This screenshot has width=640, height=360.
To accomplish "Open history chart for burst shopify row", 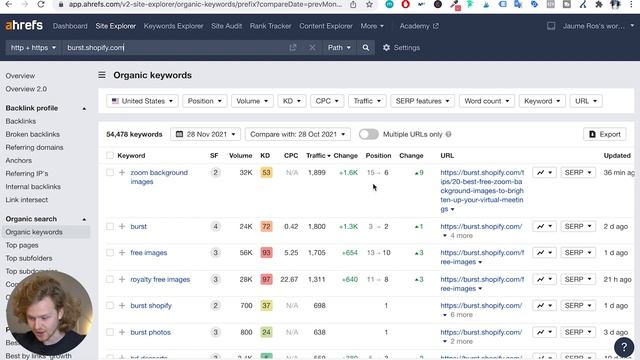I will coord(544,306).
